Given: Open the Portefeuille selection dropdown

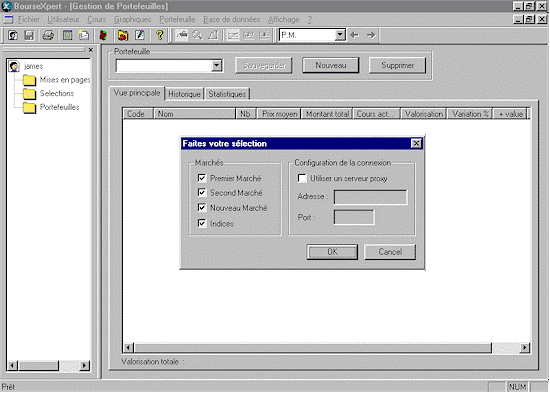Looking at the screenshot, I should 217,66.
